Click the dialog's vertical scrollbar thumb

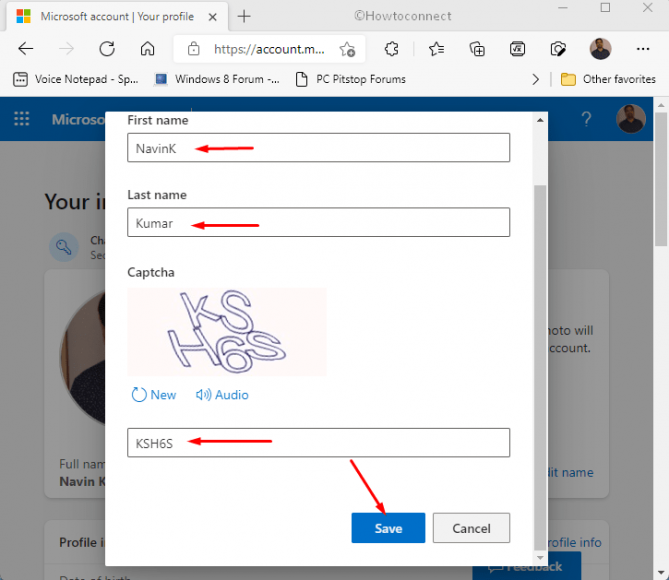(540, 368)
